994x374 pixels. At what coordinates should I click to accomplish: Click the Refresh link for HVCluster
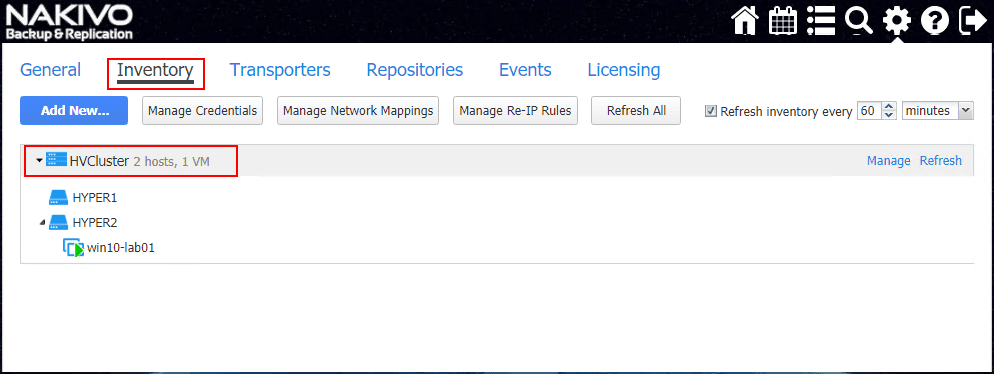[x=941, y=161]
